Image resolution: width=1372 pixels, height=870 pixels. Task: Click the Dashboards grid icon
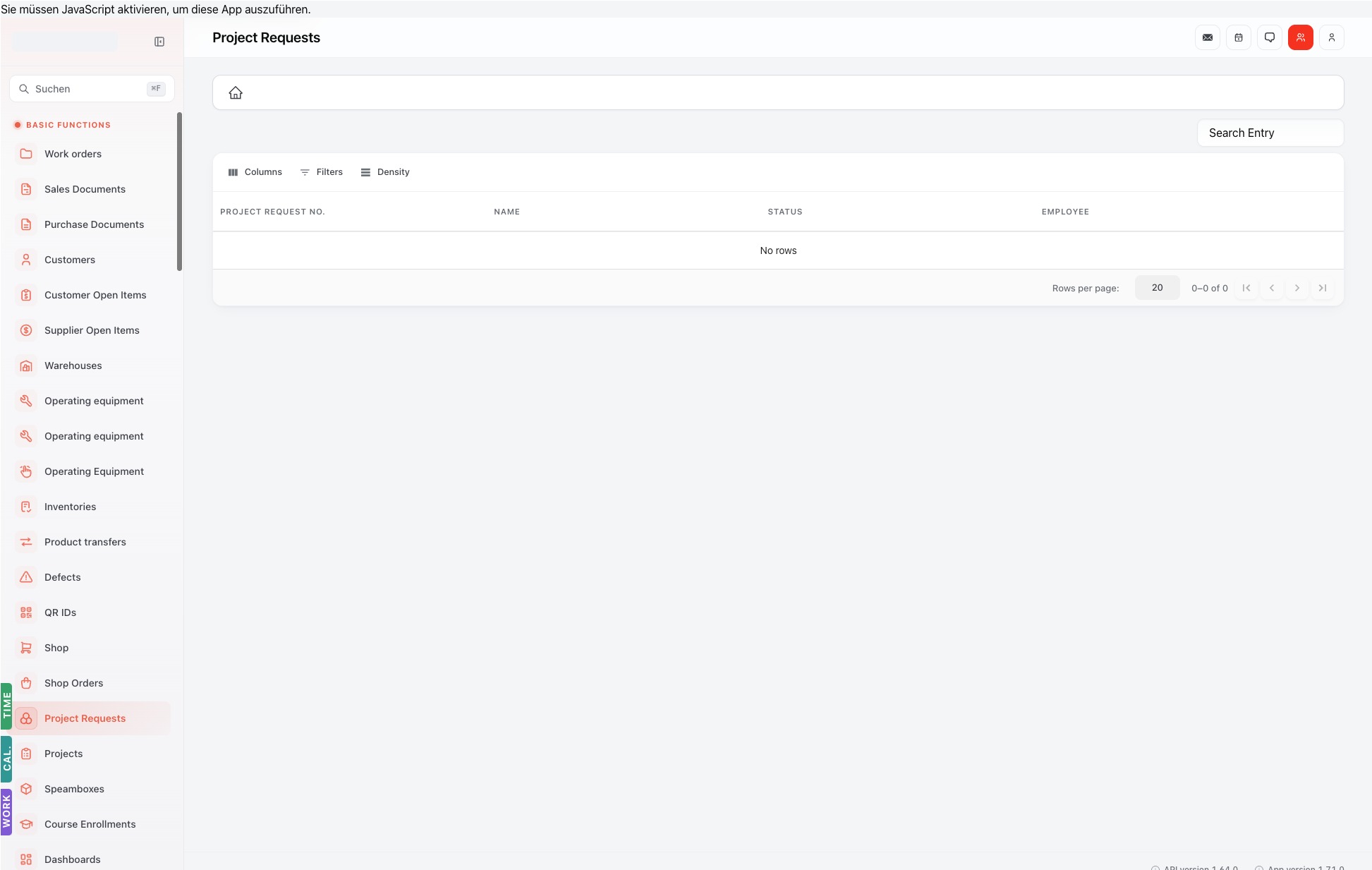tap(26, 859)
